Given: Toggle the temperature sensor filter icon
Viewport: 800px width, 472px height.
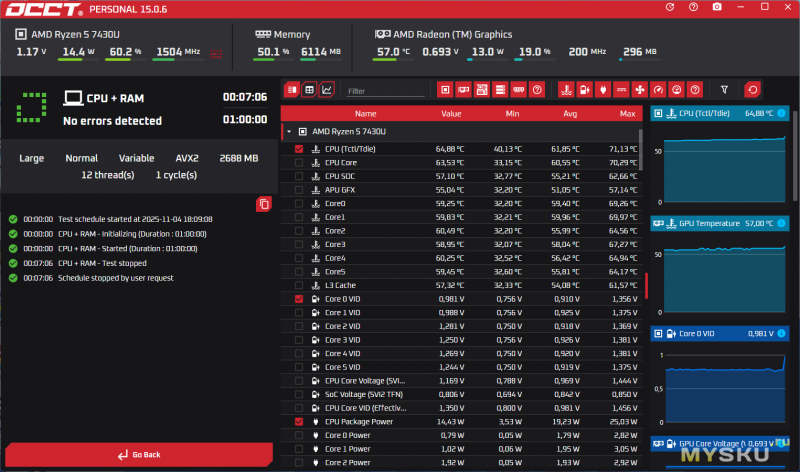Looking at the screenshot, I should coord(566,90).
